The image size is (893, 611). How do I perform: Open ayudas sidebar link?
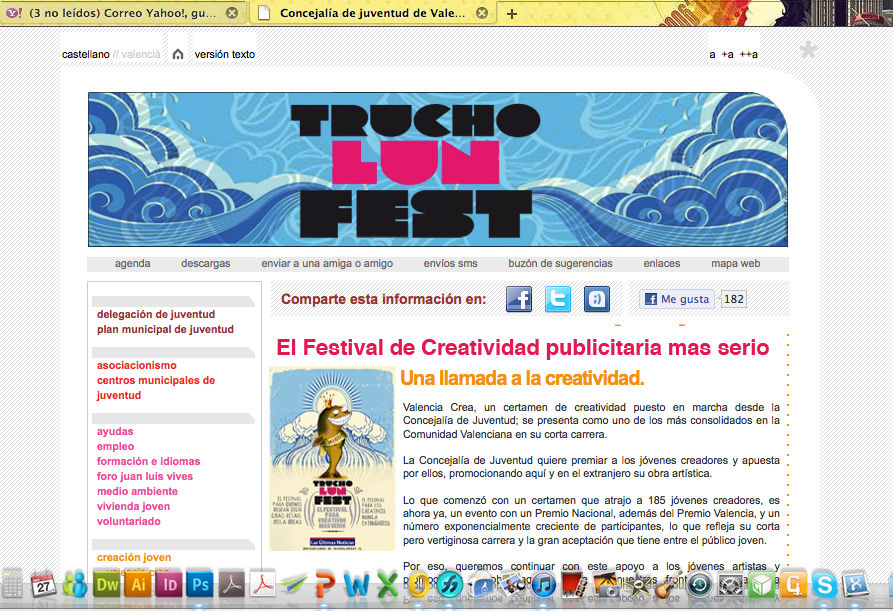[x=115, y=432]
